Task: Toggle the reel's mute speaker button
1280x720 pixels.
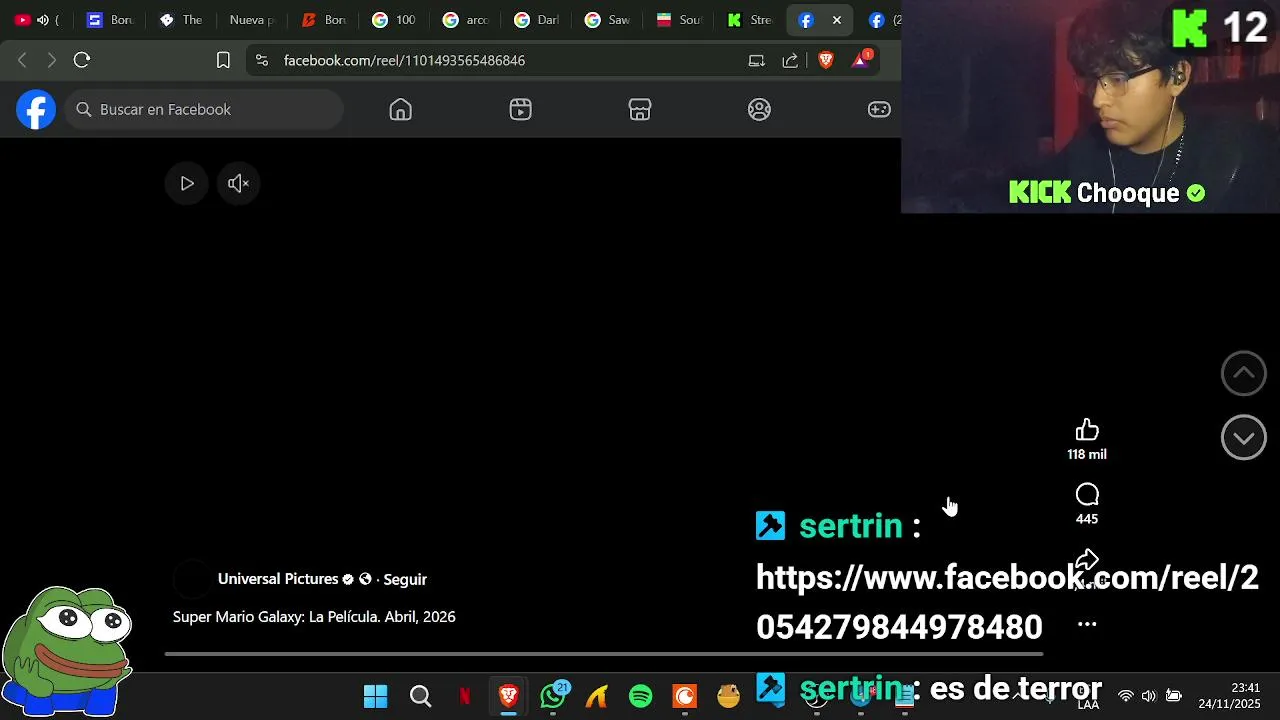Action: coord(238,183)
